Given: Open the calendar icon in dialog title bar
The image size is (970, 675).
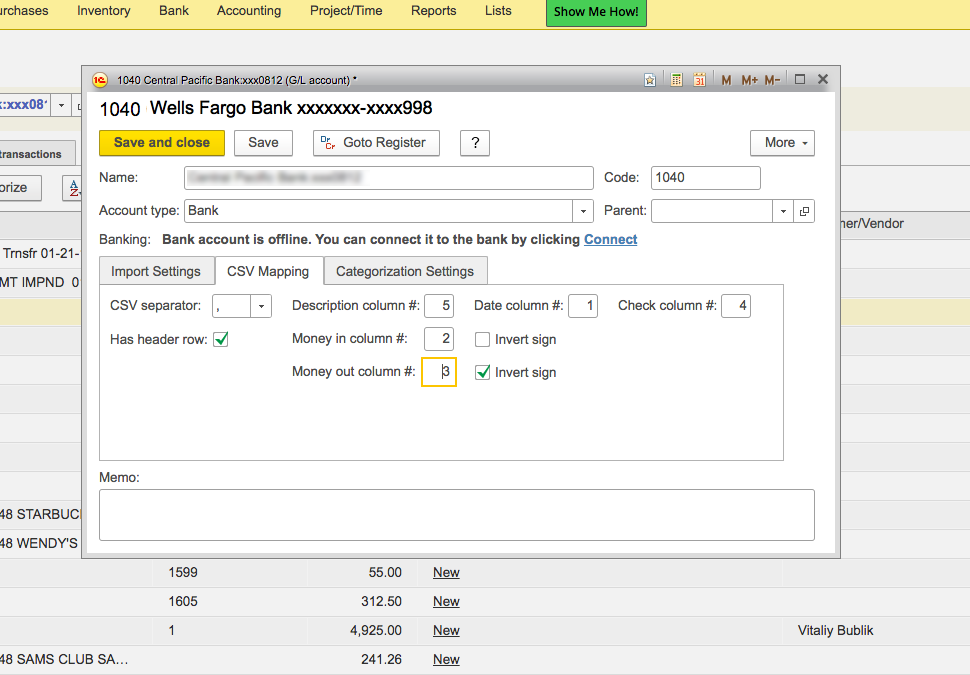Looking at the screenshot, I should click(700, 80).
